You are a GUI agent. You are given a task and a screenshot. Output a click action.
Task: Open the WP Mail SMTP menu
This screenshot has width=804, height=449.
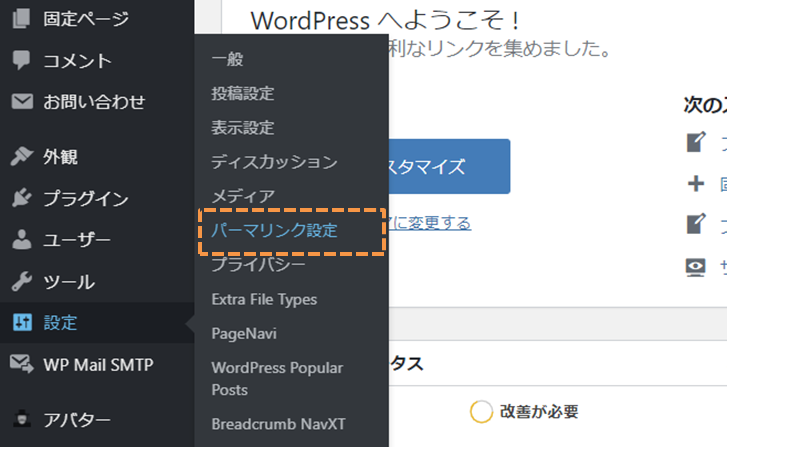tap(97, 364)
